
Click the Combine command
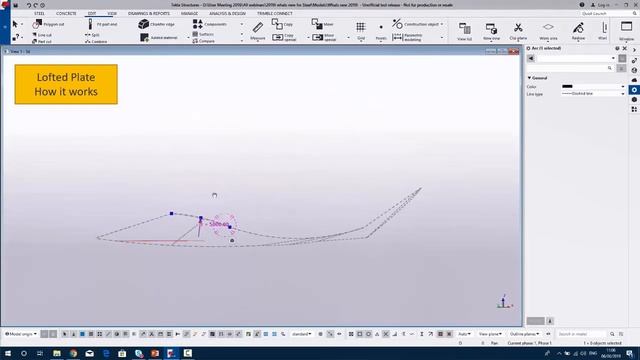tap(96, 41)
